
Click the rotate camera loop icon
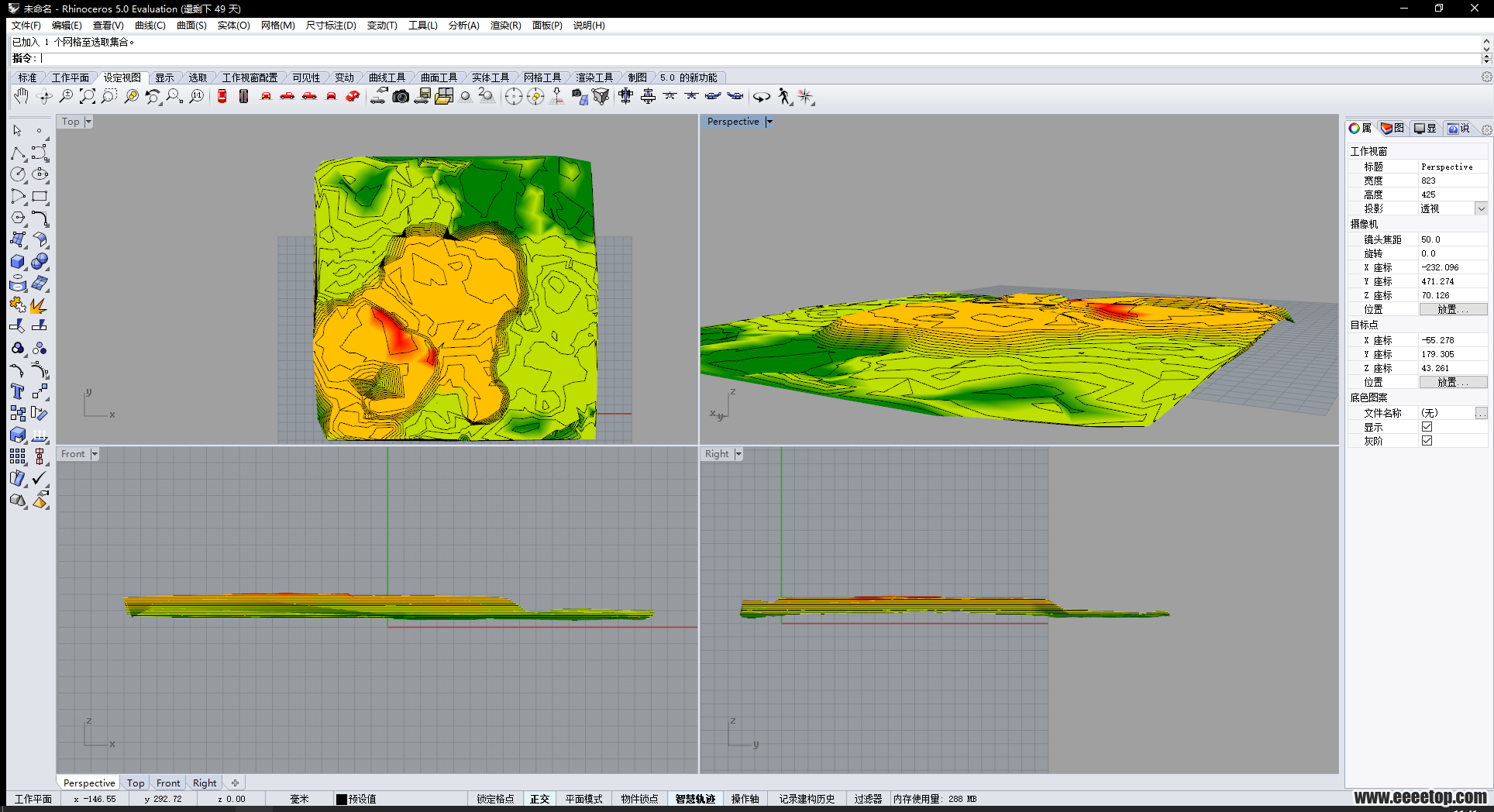[x=762, y=96]
